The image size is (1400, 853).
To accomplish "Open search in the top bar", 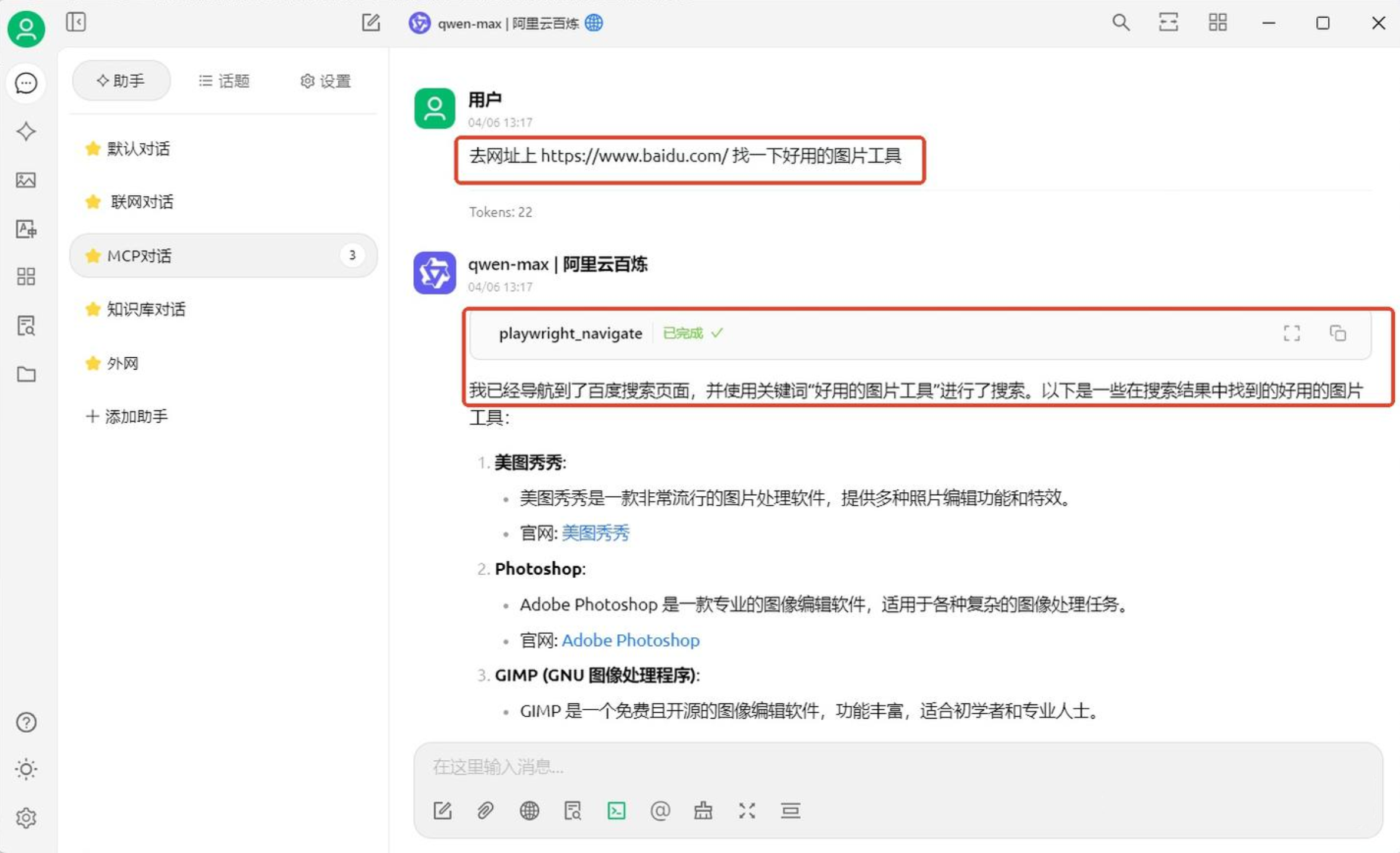I will coord(1120,23).
